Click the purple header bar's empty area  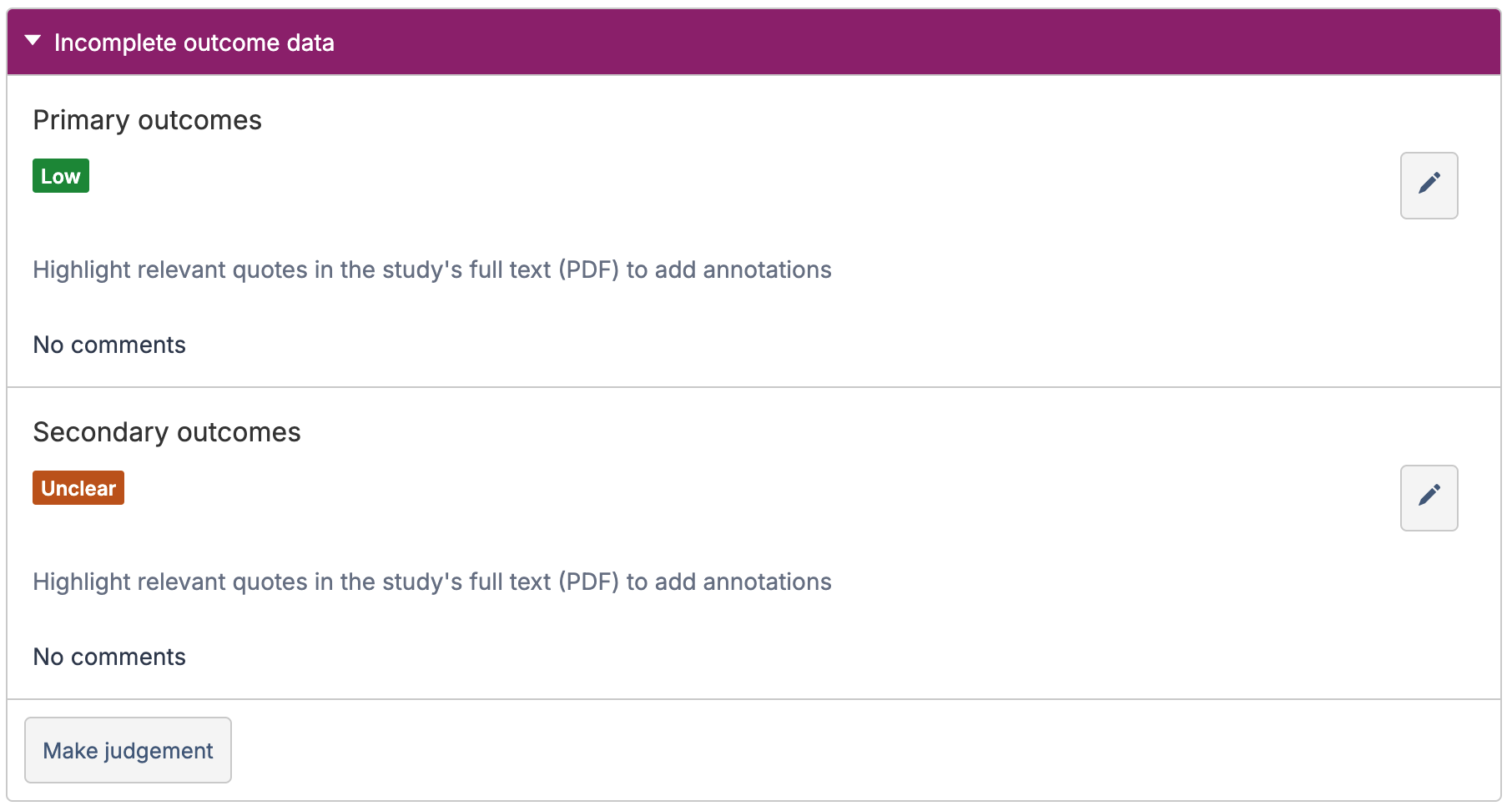(918, 43)
